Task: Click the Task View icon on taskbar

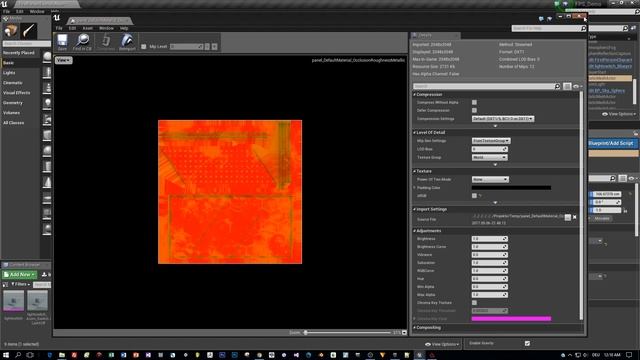Action: point(30,355)
